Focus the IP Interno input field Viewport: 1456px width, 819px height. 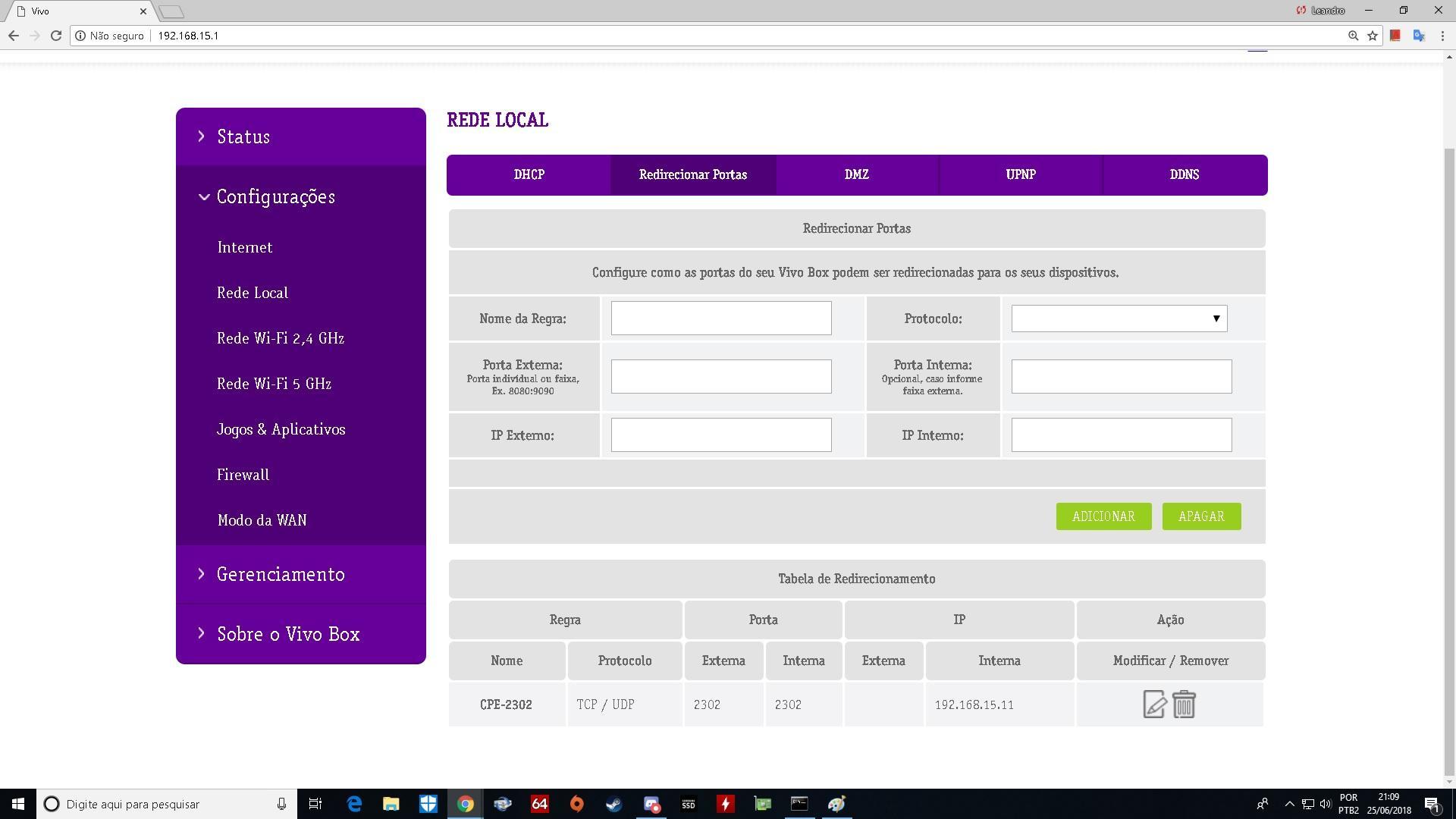click(1122, 435)
